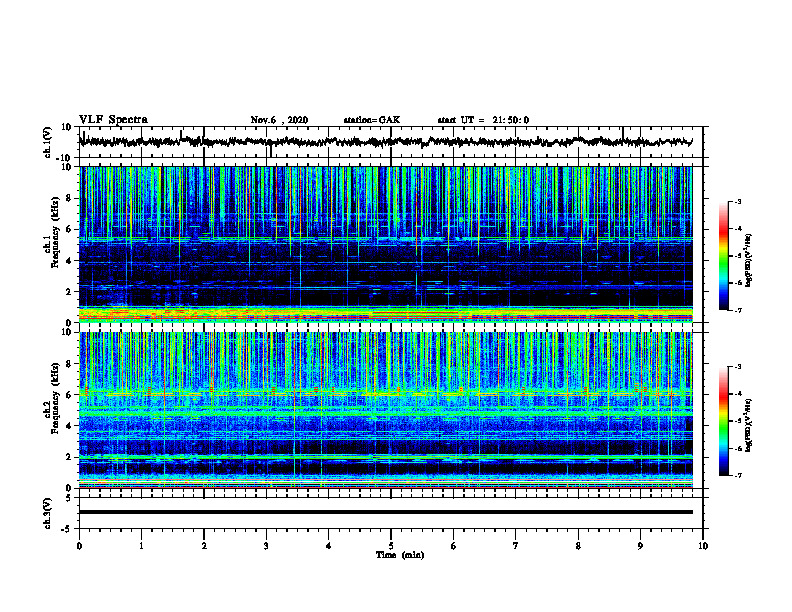The height and width of the screenshot is (612, 792).
Task: Click the ch.2 color scale bar
Action: click(x=723, y=421)
